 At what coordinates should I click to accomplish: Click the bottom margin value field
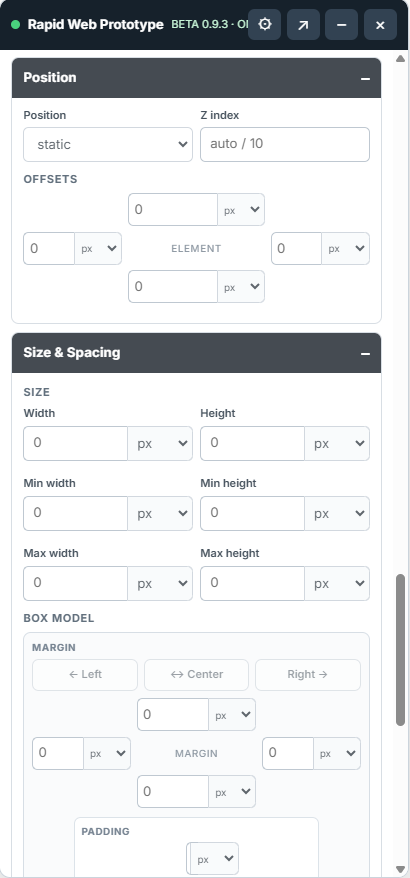tap(173, 792)
